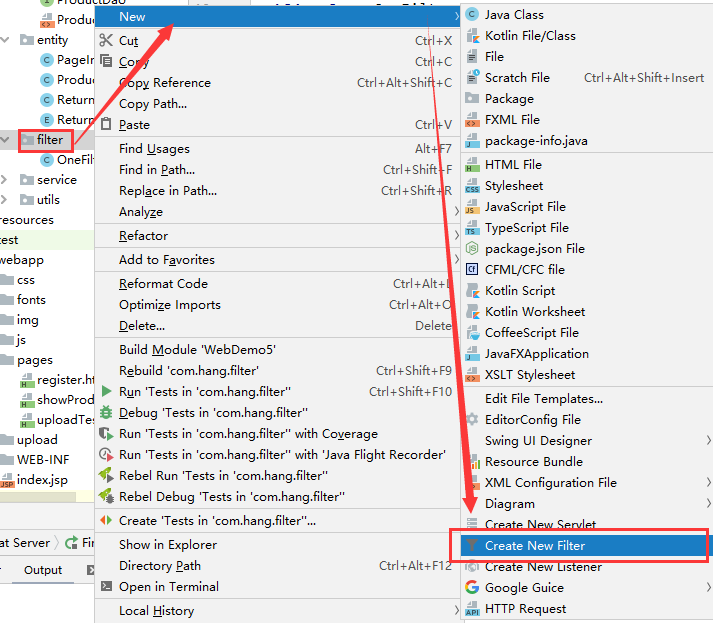This screenshot has width=713, height=623.
Task: Choose Replace in Path...
Action: click(x=278, y=191)
